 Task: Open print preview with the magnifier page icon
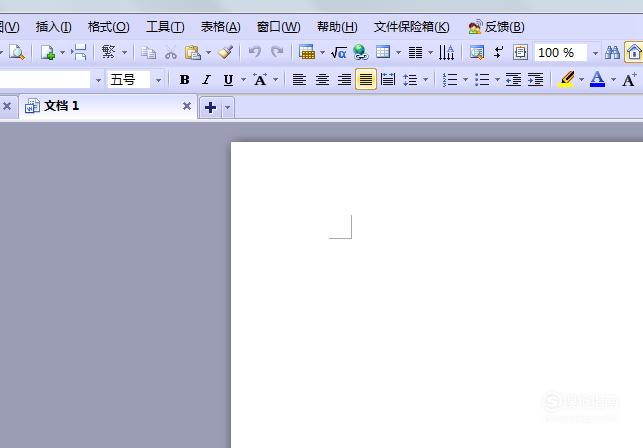[x=17, y=53]
